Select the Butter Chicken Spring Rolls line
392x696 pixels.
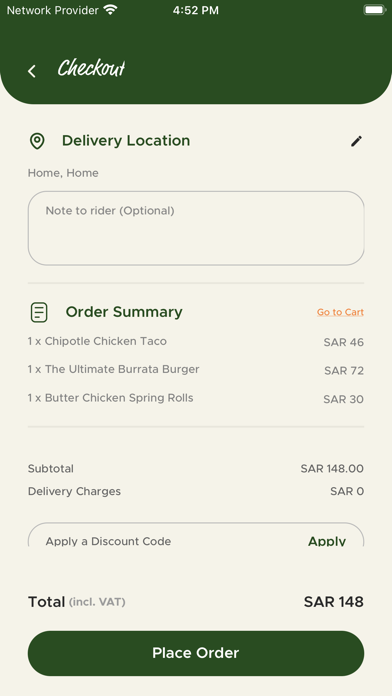pyautogui.click(x=196, y=398)
